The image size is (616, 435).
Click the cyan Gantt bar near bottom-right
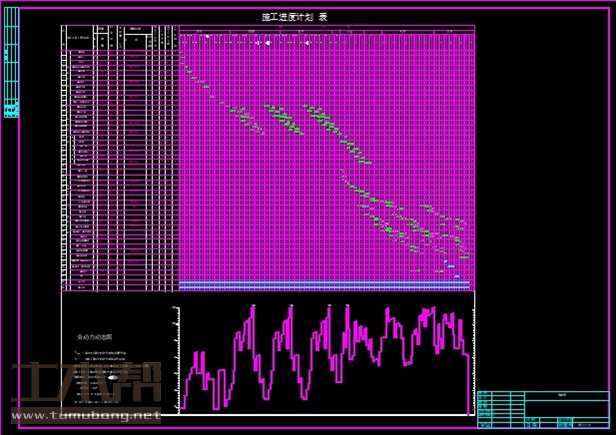tap(452, 265)
